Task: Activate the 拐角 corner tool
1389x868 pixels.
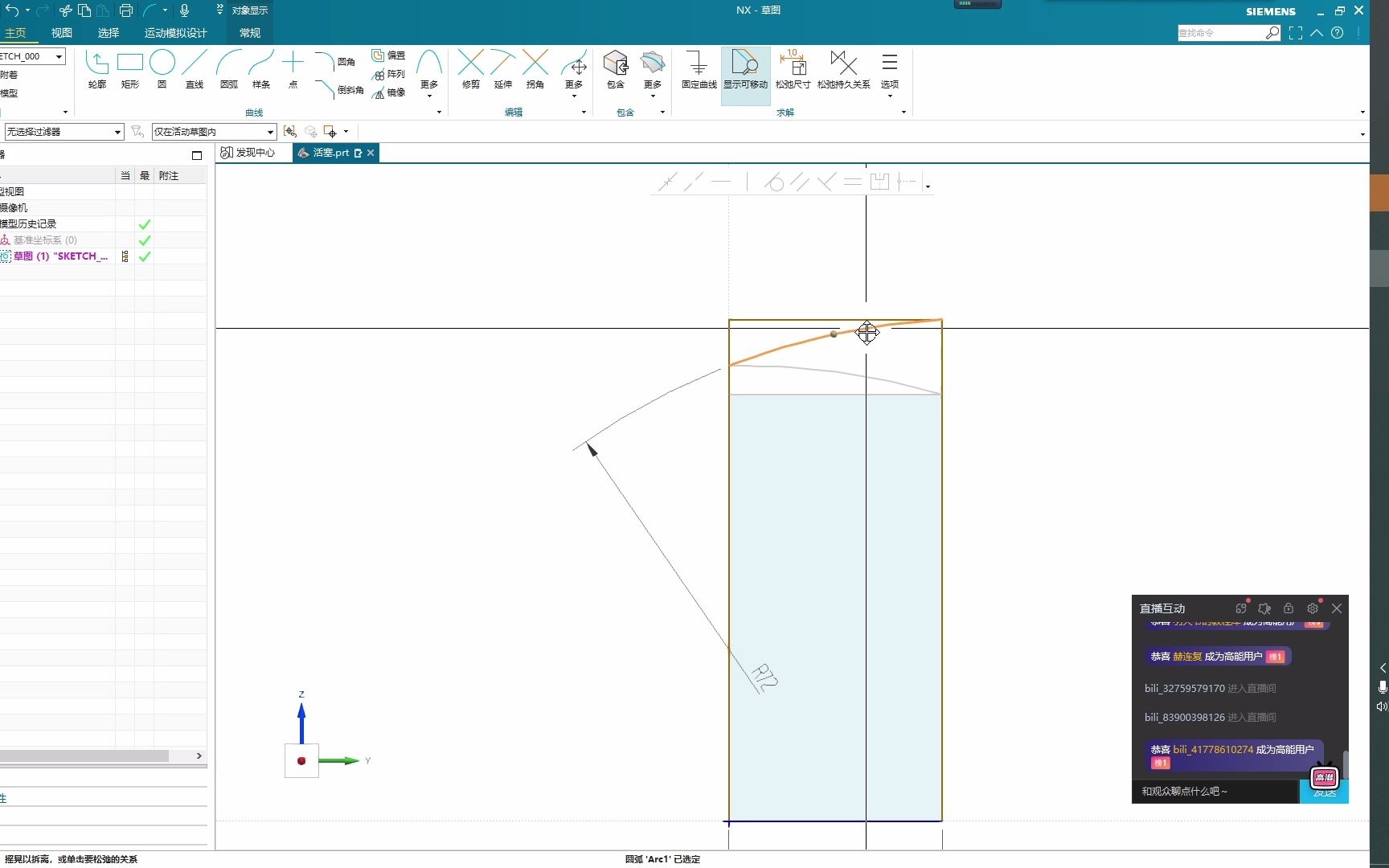Action: (535, 69)
